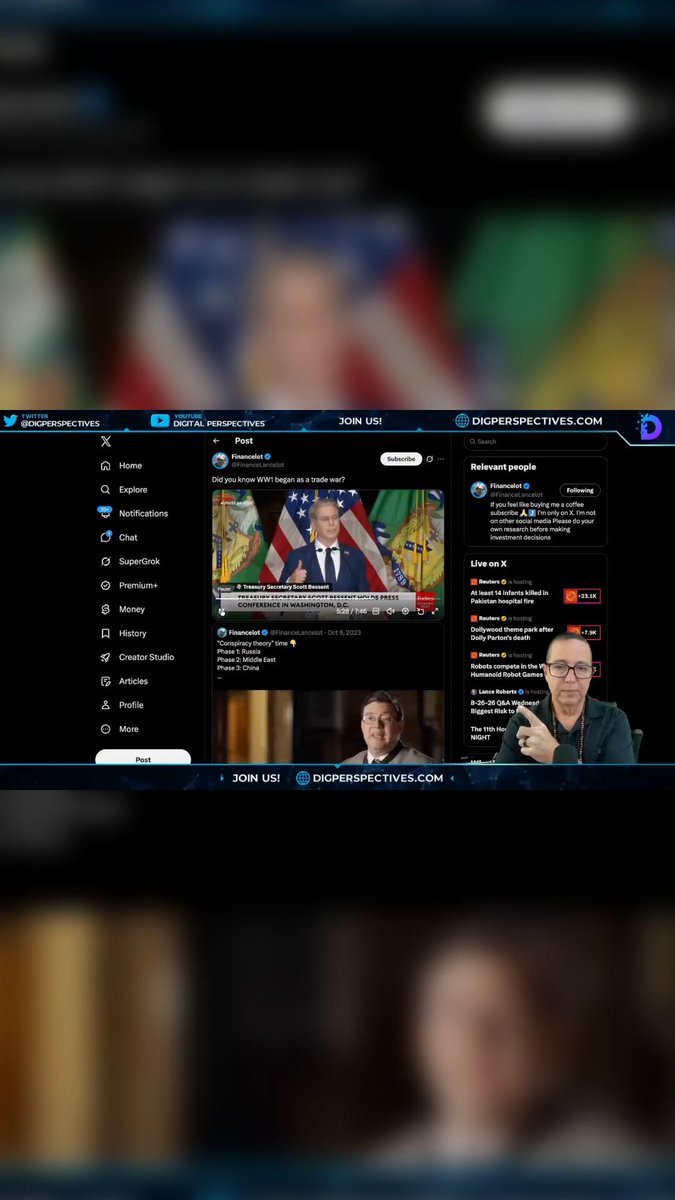
Task: Click the Creator Studio rocket icon
Action: (x=106, y=658)
